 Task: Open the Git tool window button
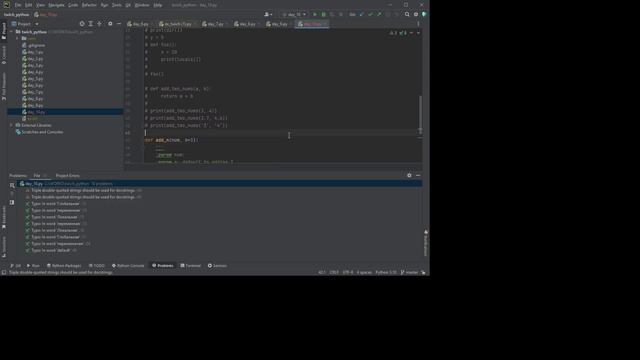click(x=16, y=266)
